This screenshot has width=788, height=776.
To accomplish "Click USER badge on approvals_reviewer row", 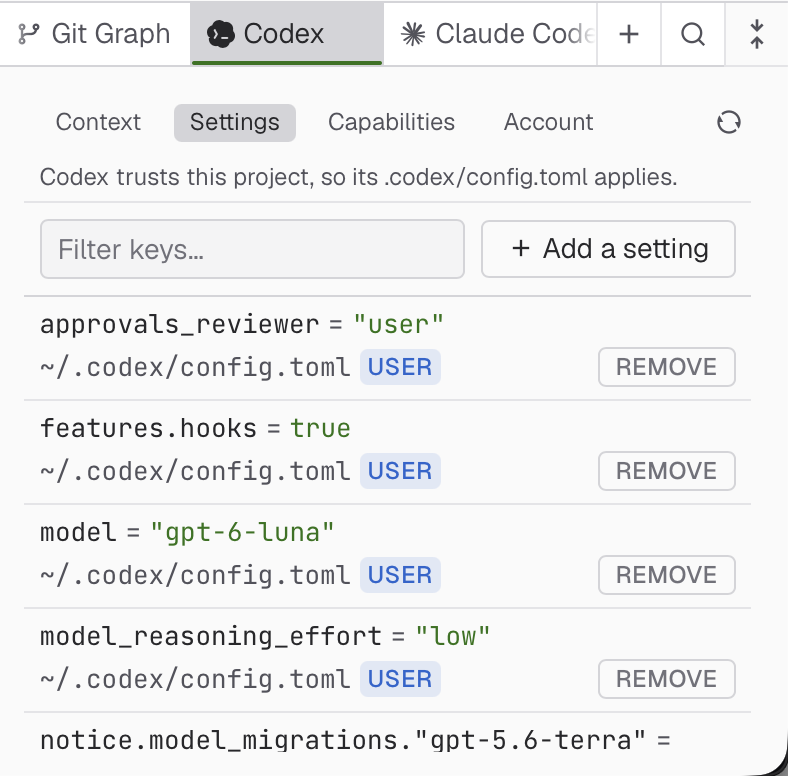I will [x=400, y=367].
